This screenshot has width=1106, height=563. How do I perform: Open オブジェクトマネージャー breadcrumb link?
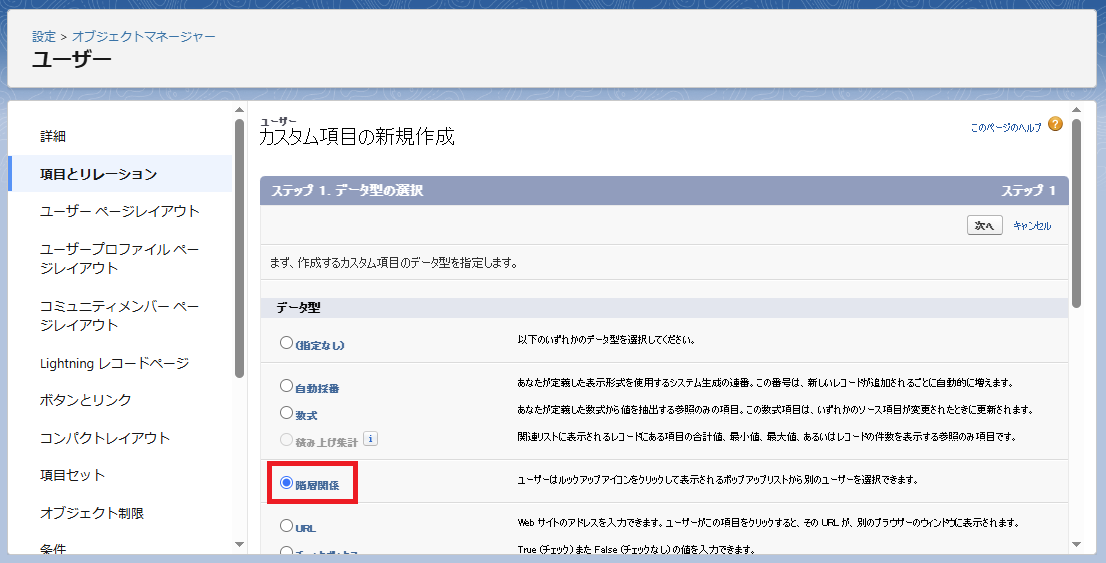[143, 36]
